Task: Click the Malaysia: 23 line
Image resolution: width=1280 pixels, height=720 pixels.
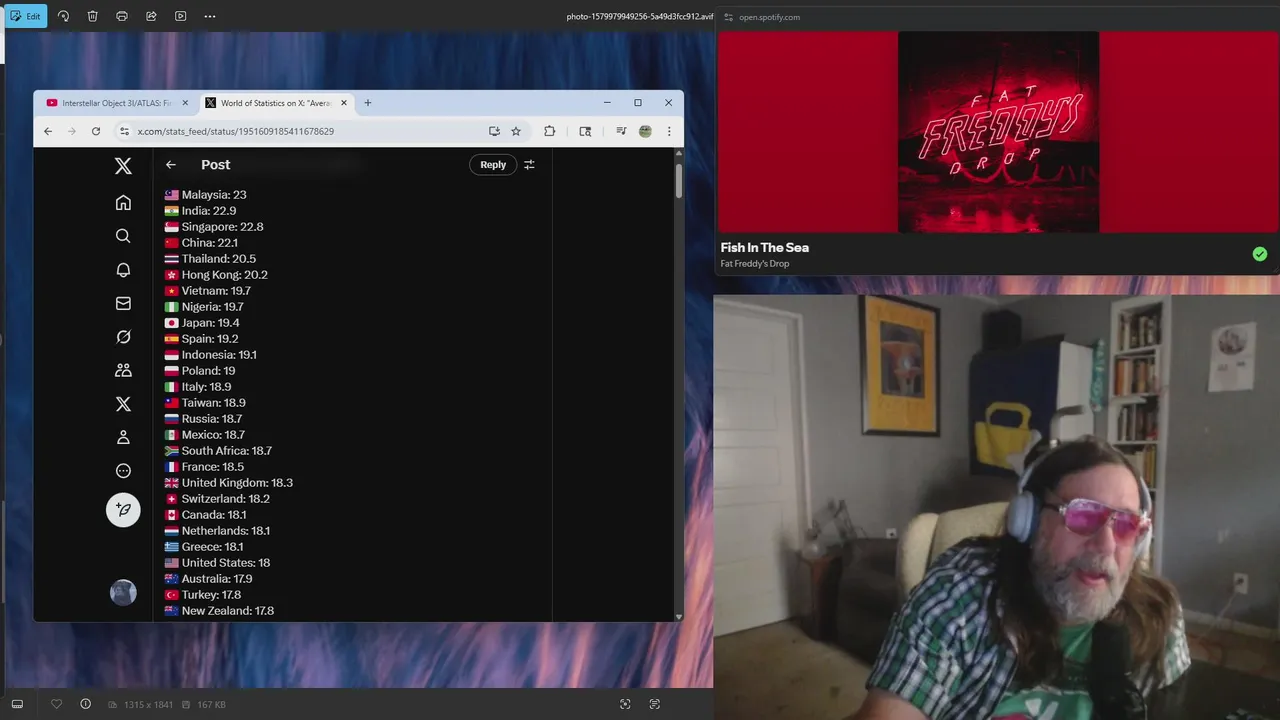Action: 206,195
